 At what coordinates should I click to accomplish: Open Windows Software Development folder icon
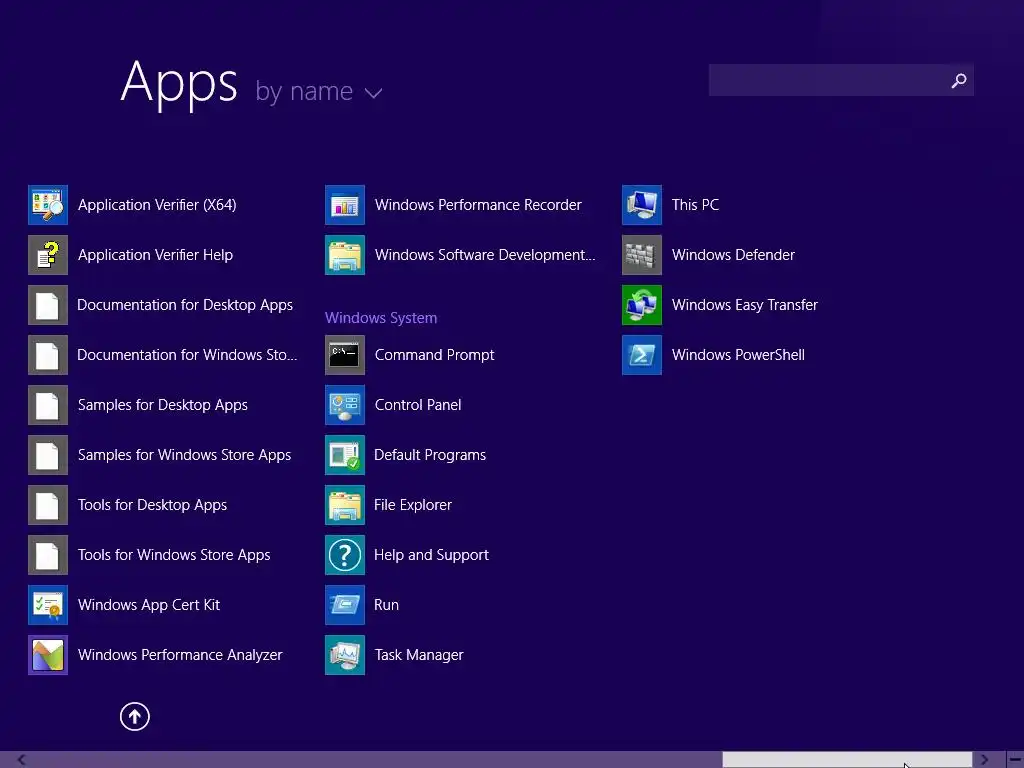(x=345, y=255)
